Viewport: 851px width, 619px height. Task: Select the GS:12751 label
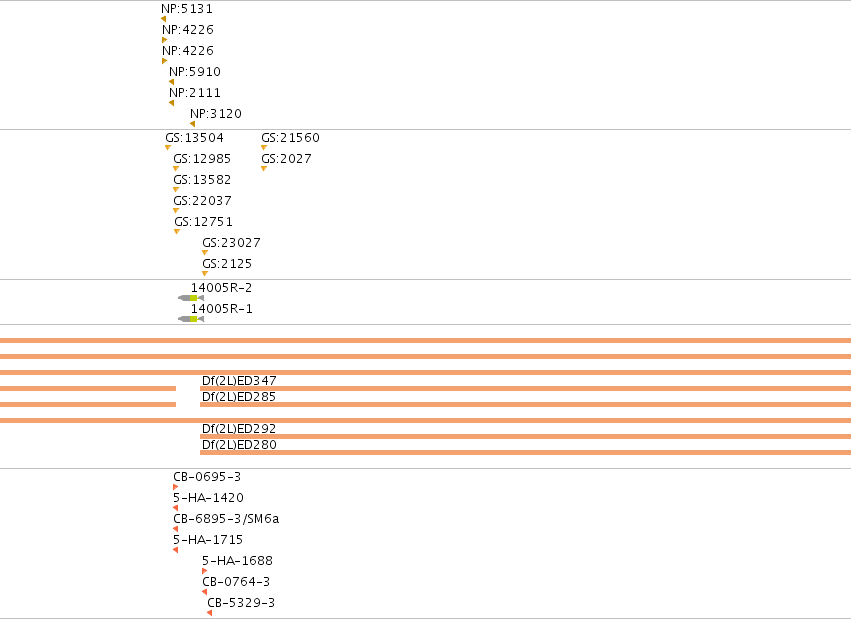click(x=204, y=222)
